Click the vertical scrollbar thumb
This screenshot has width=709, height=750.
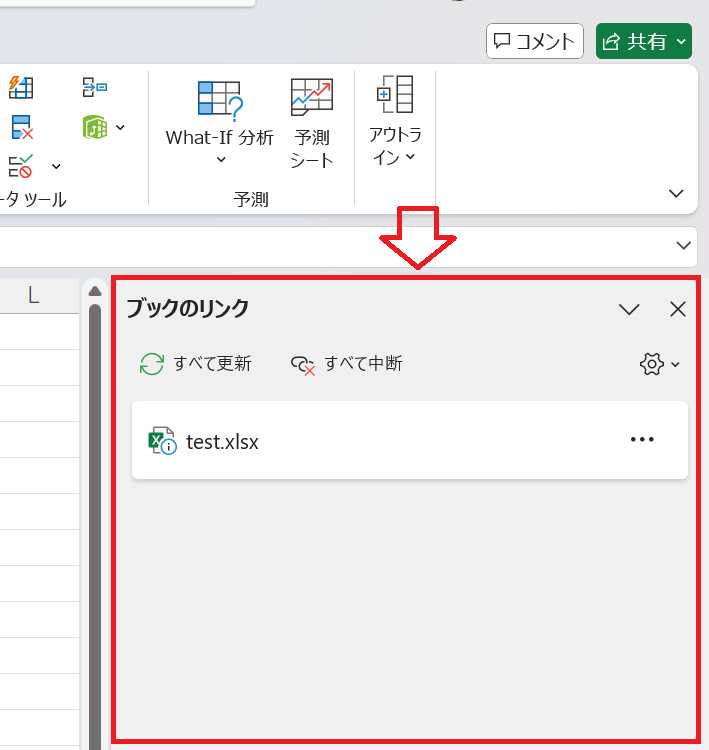(95, 526)
